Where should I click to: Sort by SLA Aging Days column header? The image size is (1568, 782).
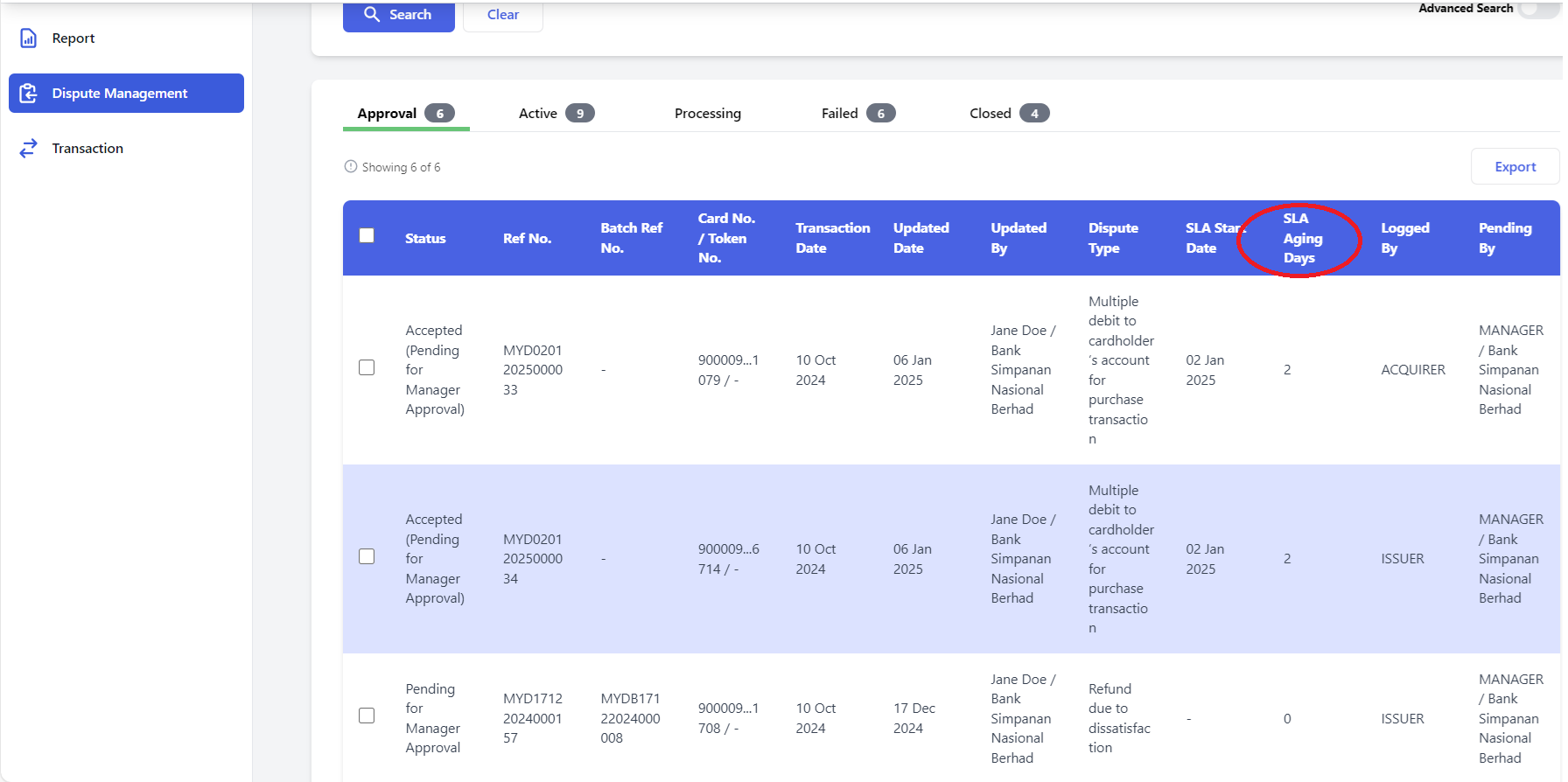[x=1302, y=238]
